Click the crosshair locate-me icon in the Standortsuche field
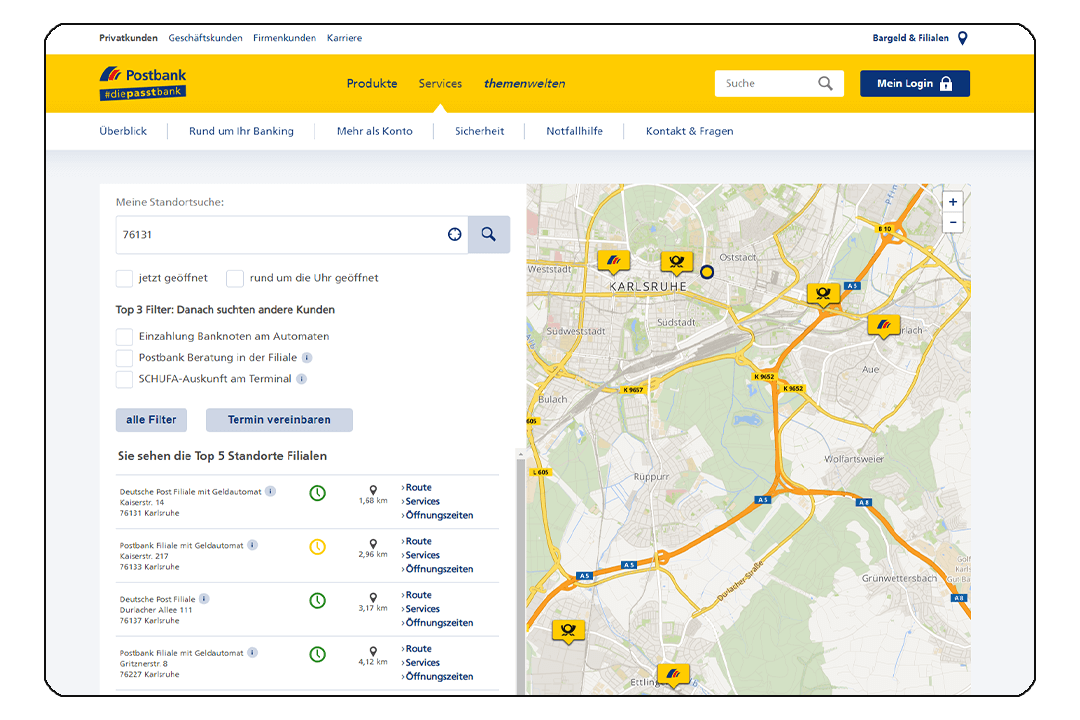The image size is (1080, 720). tap(455, 234)
